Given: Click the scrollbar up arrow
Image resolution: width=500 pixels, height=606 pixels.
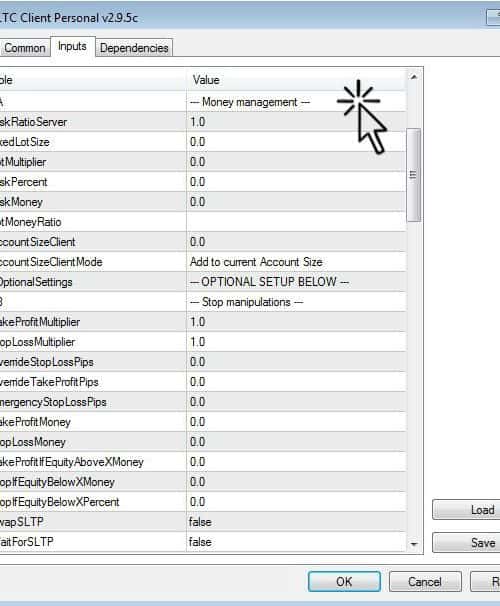Looking at the screenshot, I should 413,77.
